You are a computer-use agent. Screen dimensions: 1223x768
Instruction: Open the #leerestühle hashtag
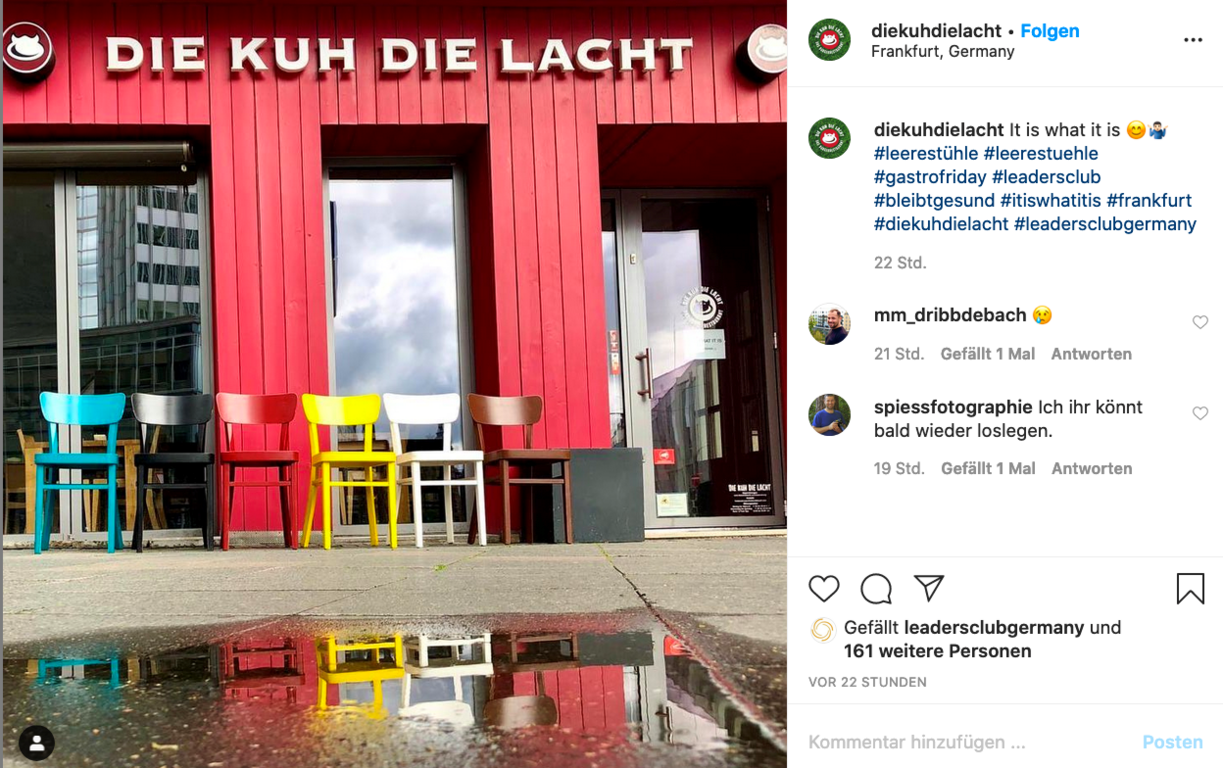[926, 154]
